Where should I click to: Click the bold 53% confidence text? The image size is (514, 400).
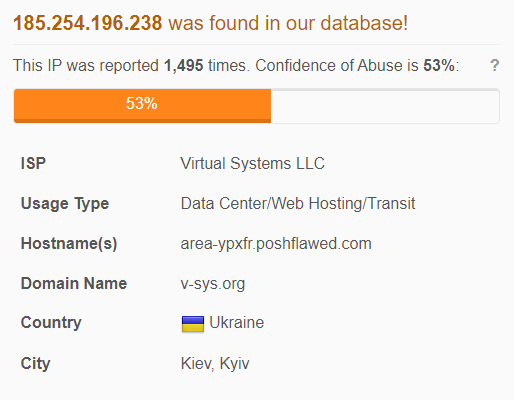click(x=439, y=65)
